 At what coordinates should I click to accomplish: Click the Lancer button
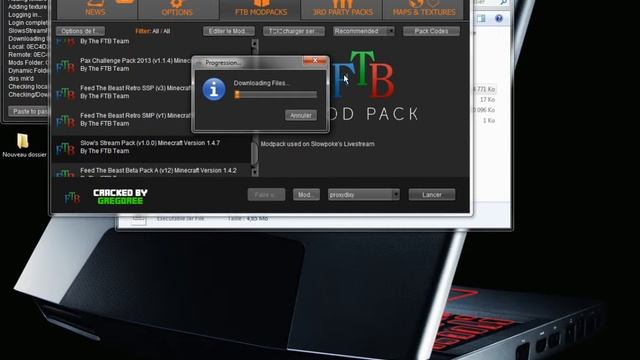click(432, 195)
